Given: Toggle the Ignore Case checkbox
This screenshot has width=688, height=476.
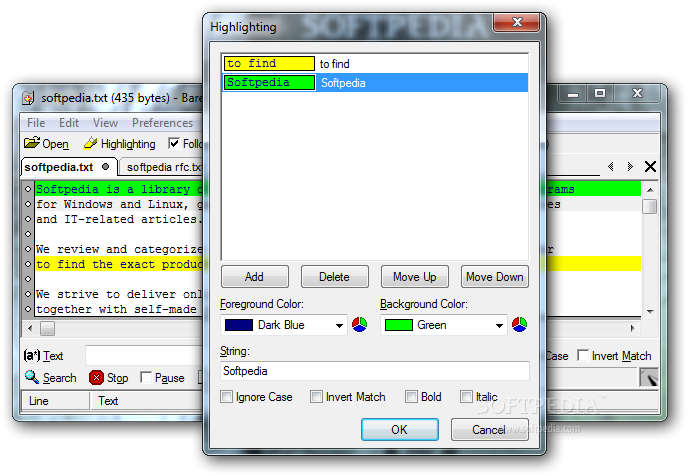Looking at the screenshot, I should (x=226, y=397).
